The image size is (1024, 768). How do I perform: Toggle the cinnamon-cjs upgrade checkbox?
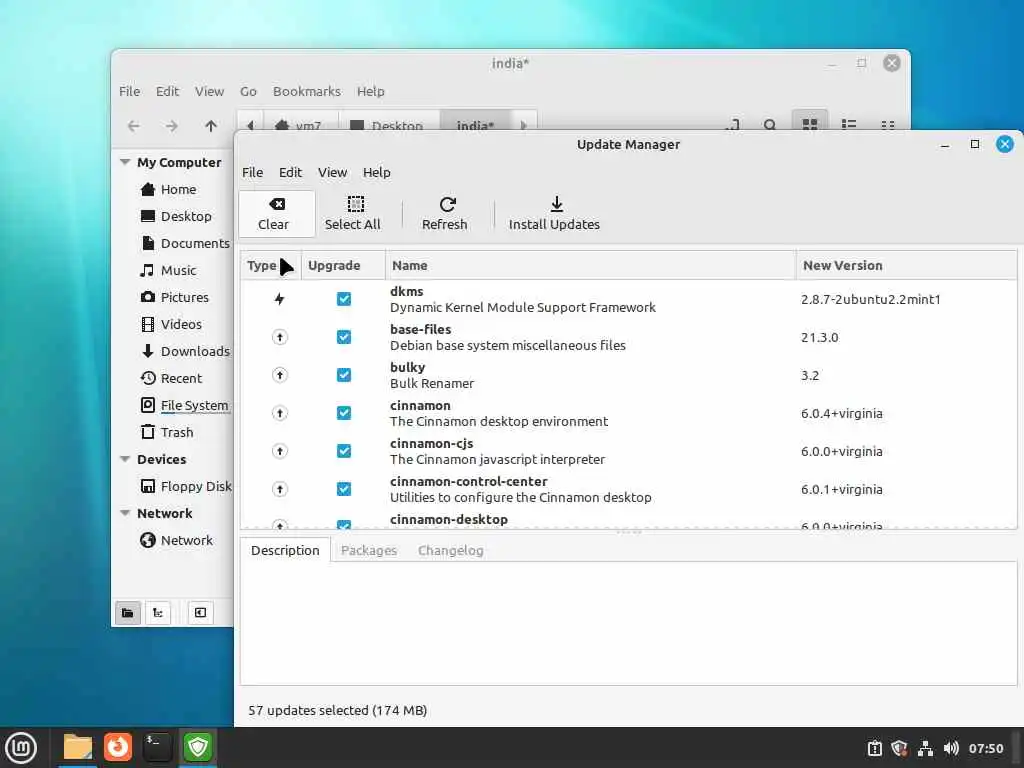click(344, 451)
